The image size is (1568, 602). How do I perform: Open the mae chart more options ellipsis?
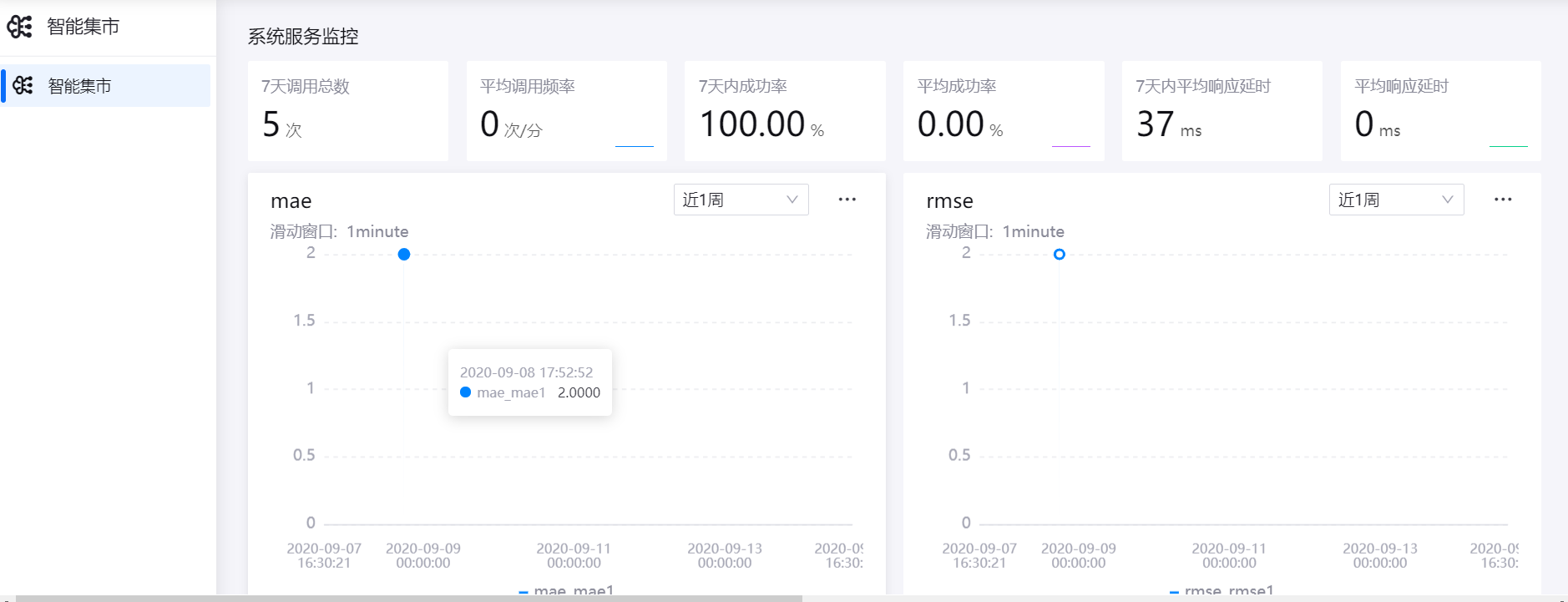[847, 200]
